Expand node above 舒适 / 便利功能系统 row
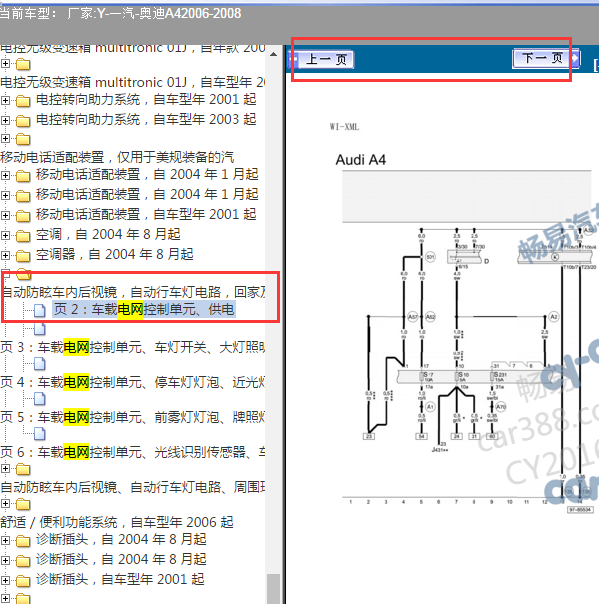The image size is (599, 604). pos(5,503)
